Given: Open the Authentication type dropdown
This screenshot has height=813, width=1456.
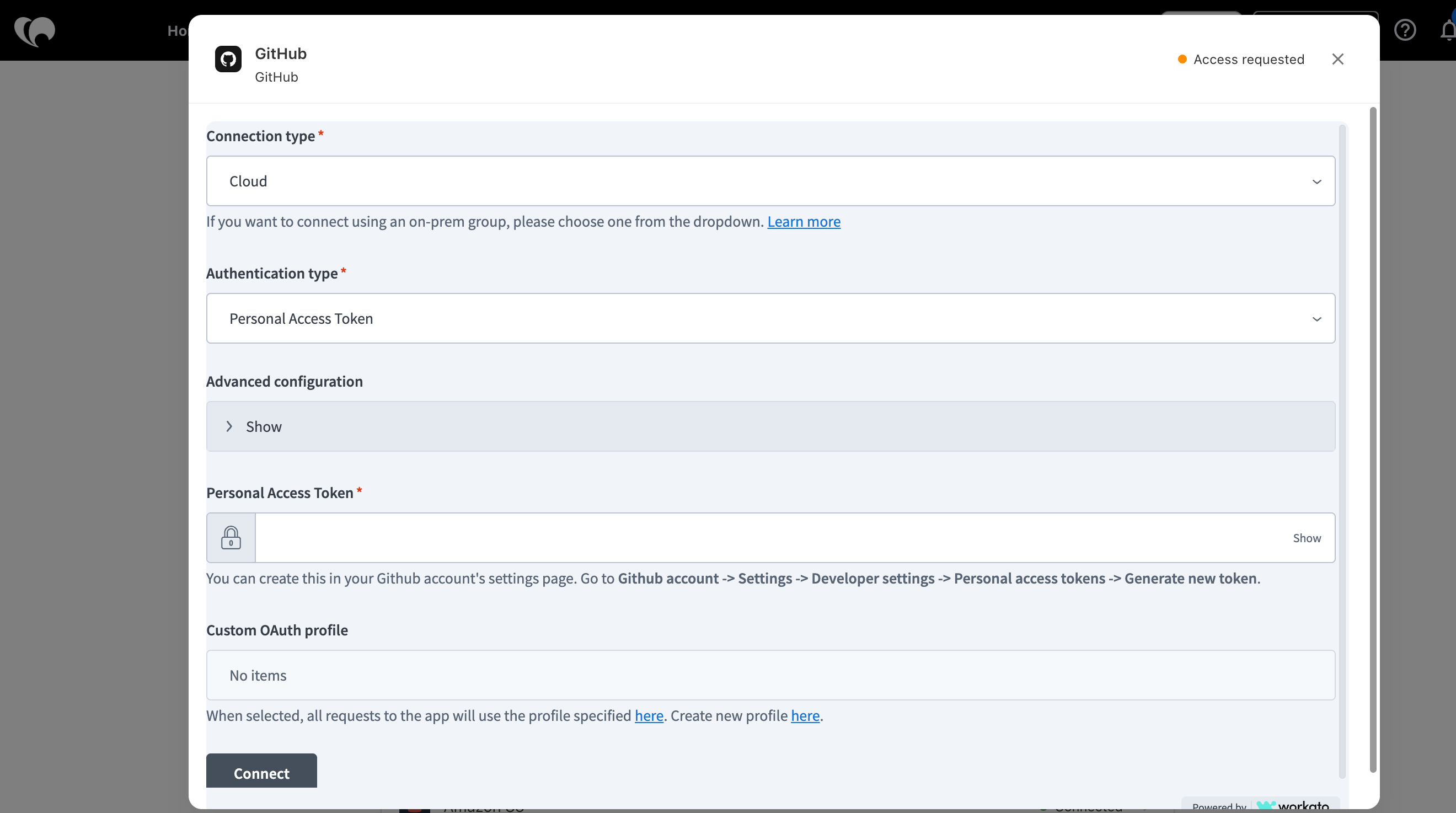Looking at the screenshot, I should [770, 318].
